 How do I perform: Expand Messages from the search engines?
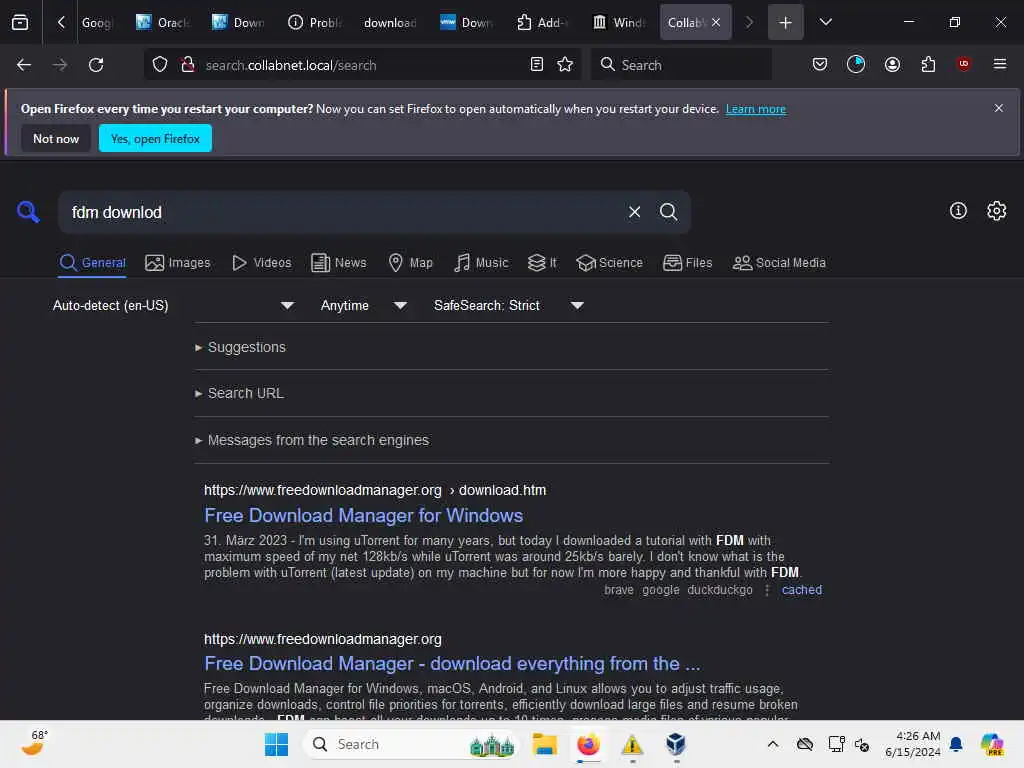(312, 440)
